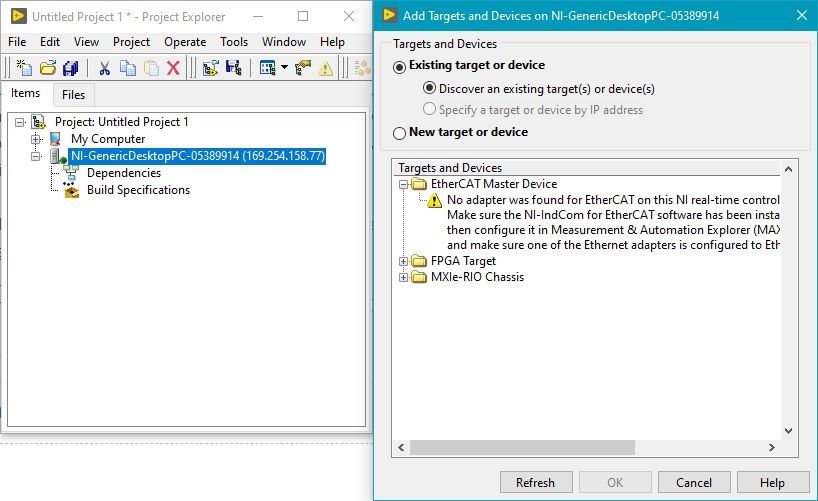Image resolution: width=818 pixels, height=501 pixels.
Task: Collapse the NI-GenericDesktopPC target node
Action: click(x=35, y=156)
